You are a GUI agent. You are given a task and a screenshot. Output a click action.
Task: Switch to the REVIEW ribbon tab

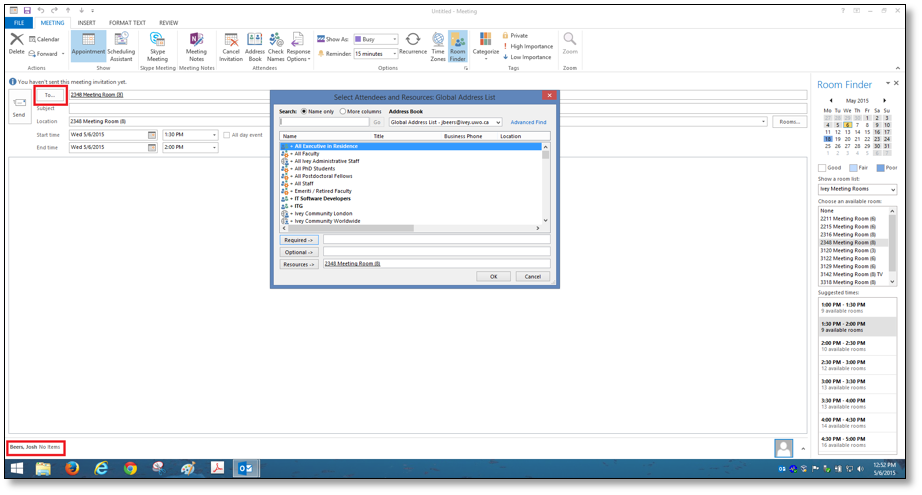168,23
